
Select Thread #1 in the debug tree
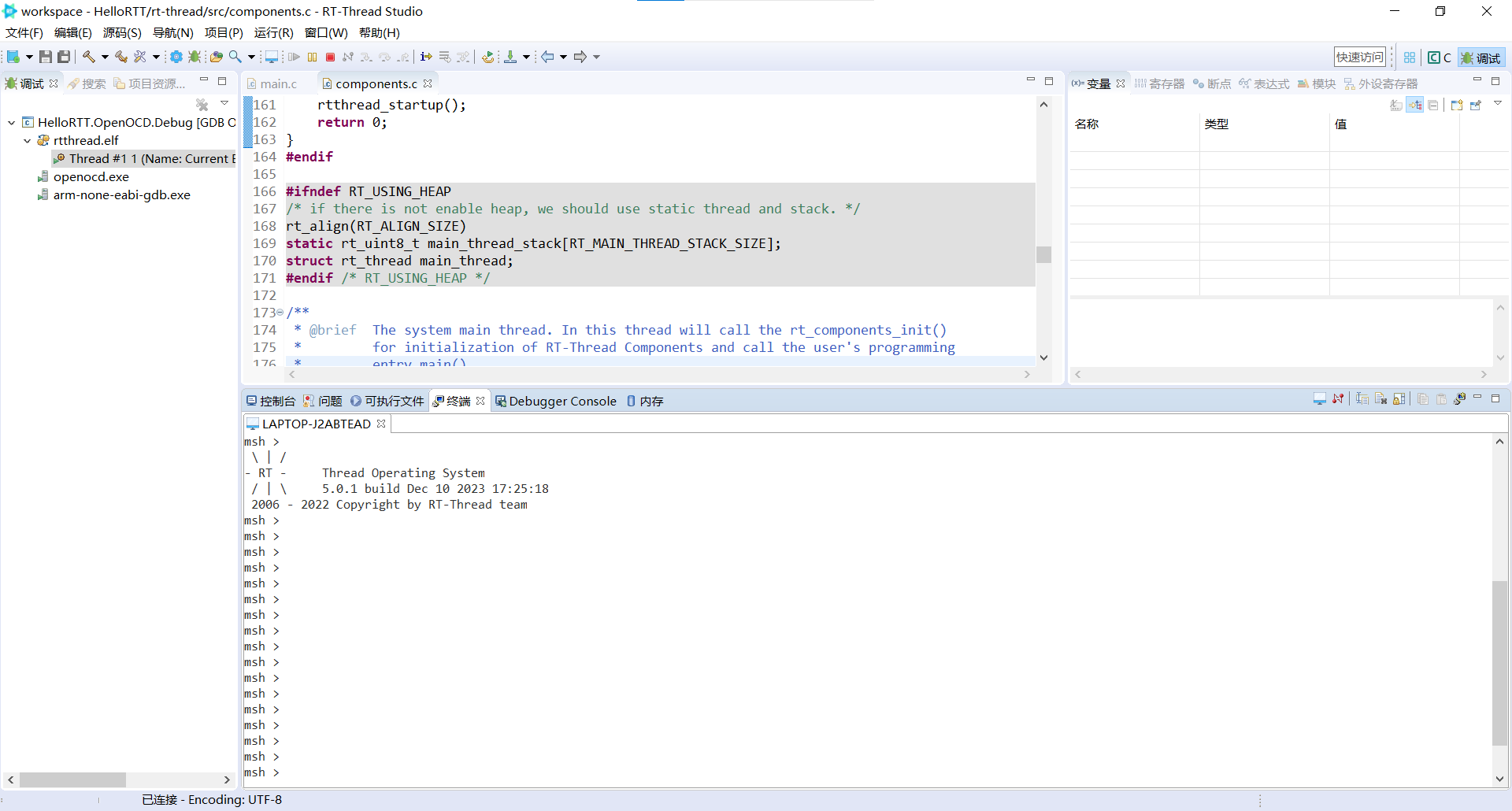coord(145,159)
